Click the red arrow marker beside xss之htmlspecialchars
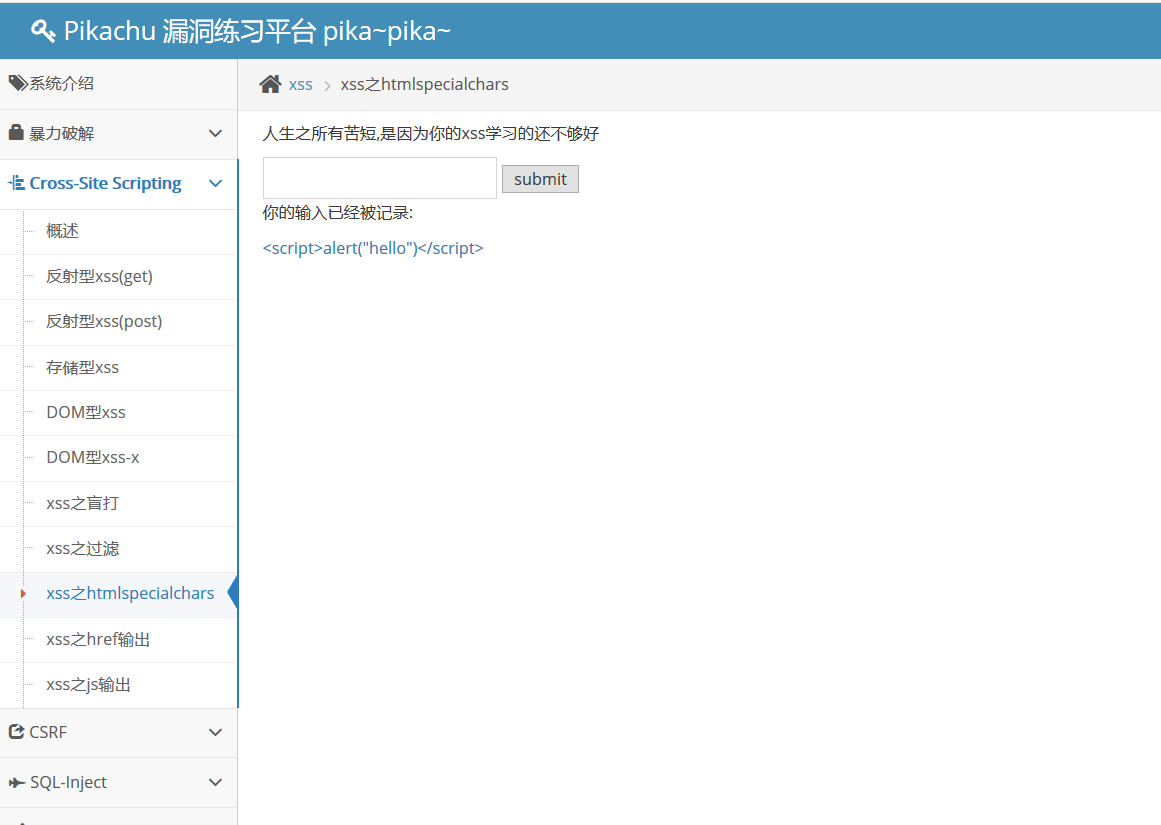 pos(23,594)
